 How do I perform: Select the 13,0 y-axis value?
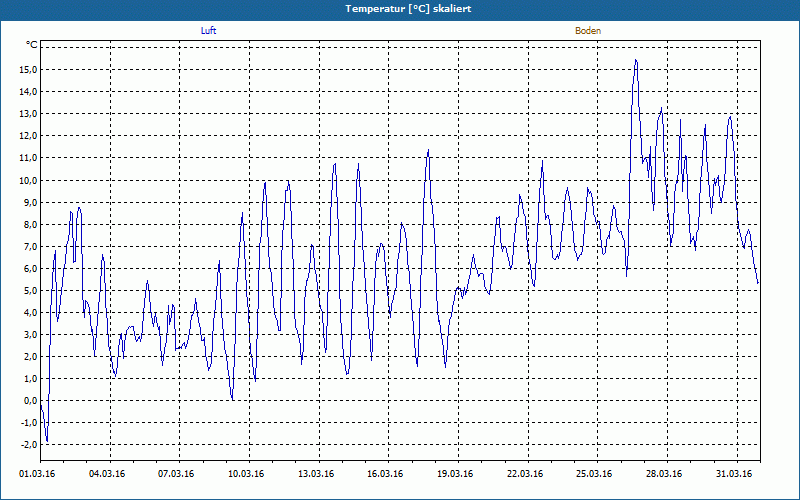(x=28, y=114)
